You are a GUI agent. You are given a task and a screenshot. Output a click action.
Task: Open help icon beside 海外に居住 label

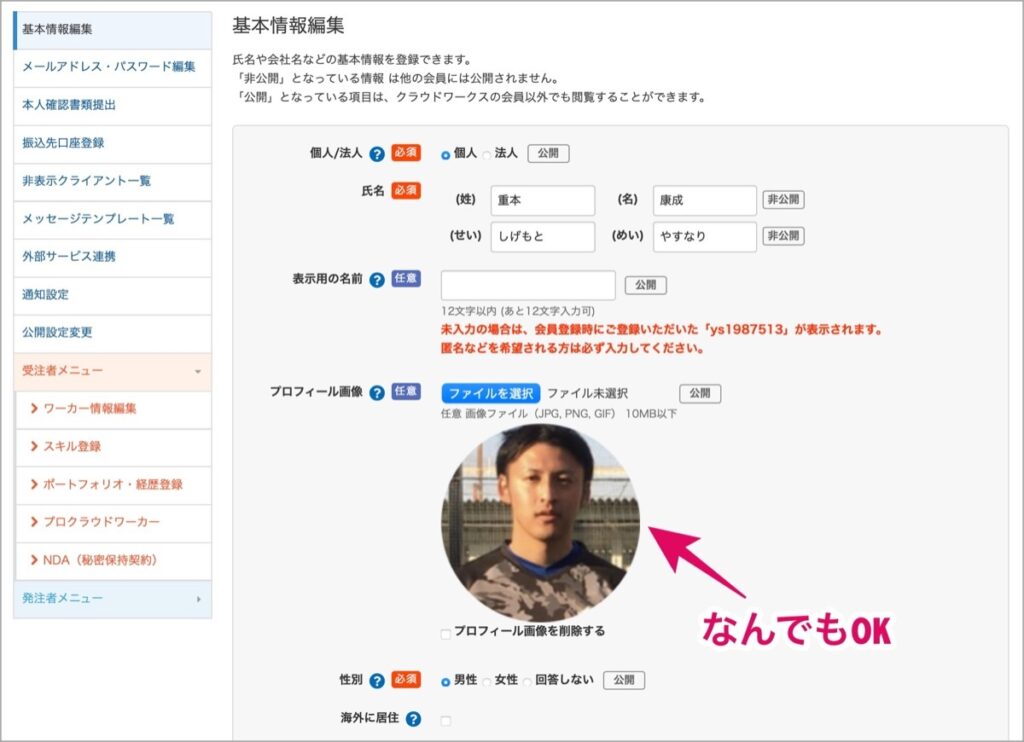pyautogui.click(x=413, y=719)
